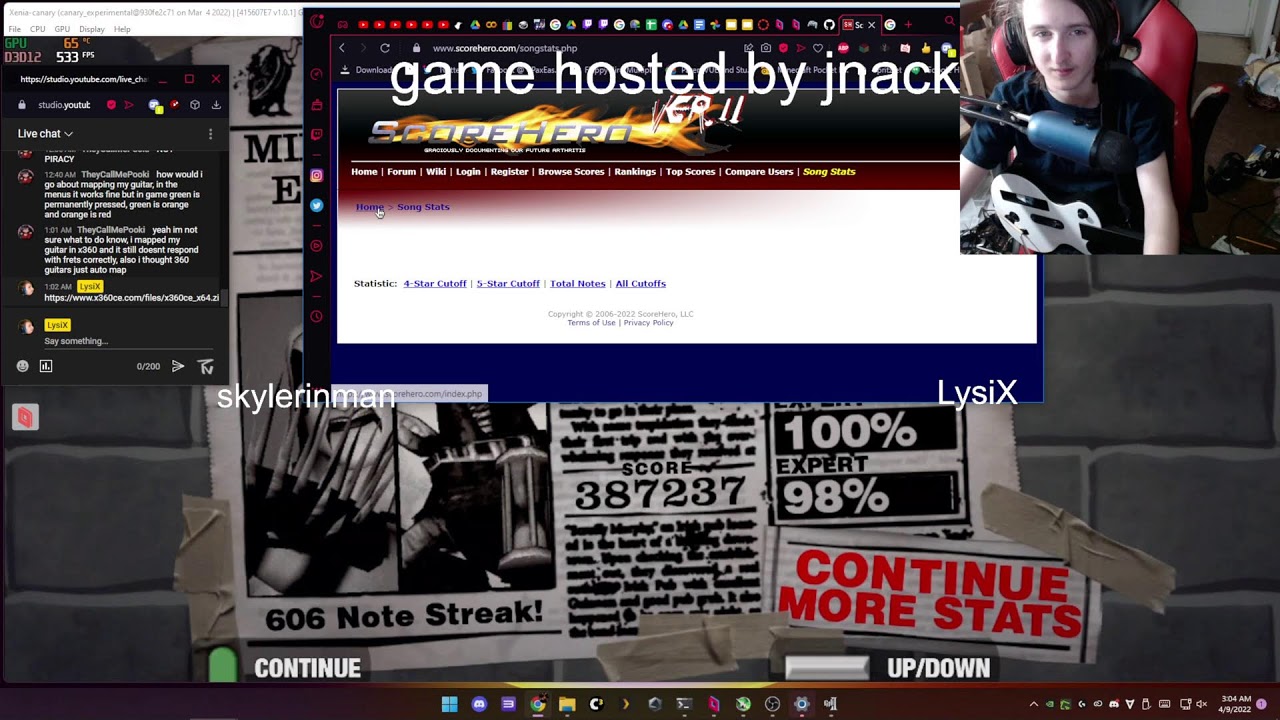The height and width of the screenshot is (720, 1280).
Task: Open the Rankings link
Action: click(635, 172)
